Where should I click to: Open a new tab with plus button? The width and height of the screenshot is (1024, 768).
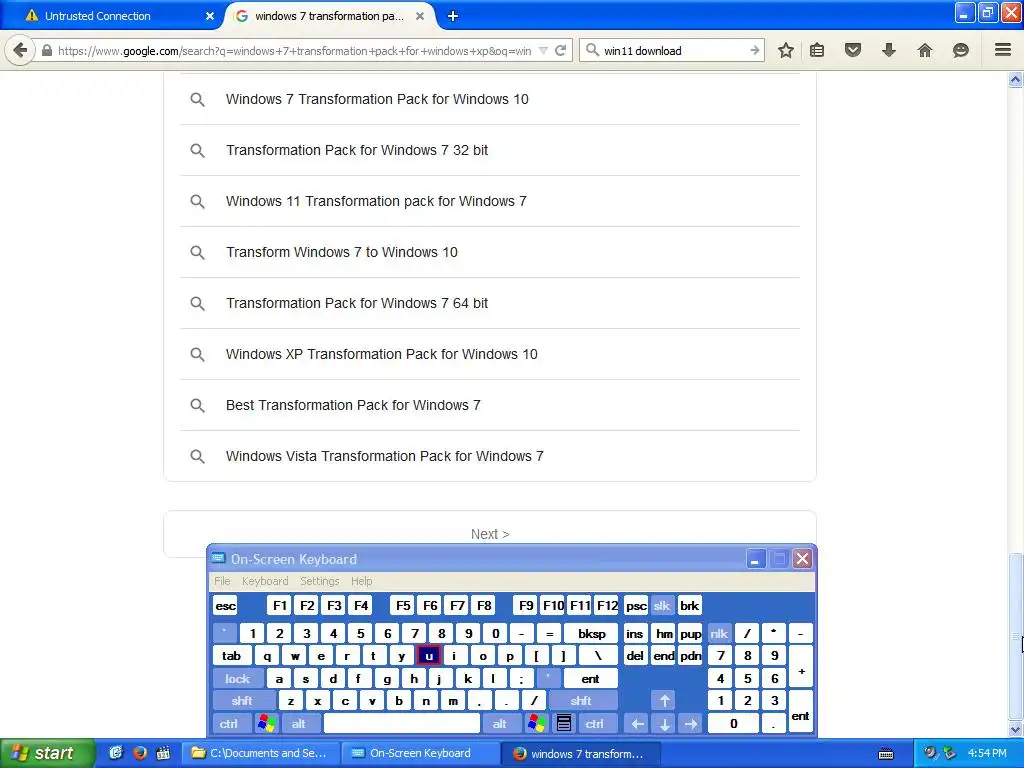pos(453,16)
